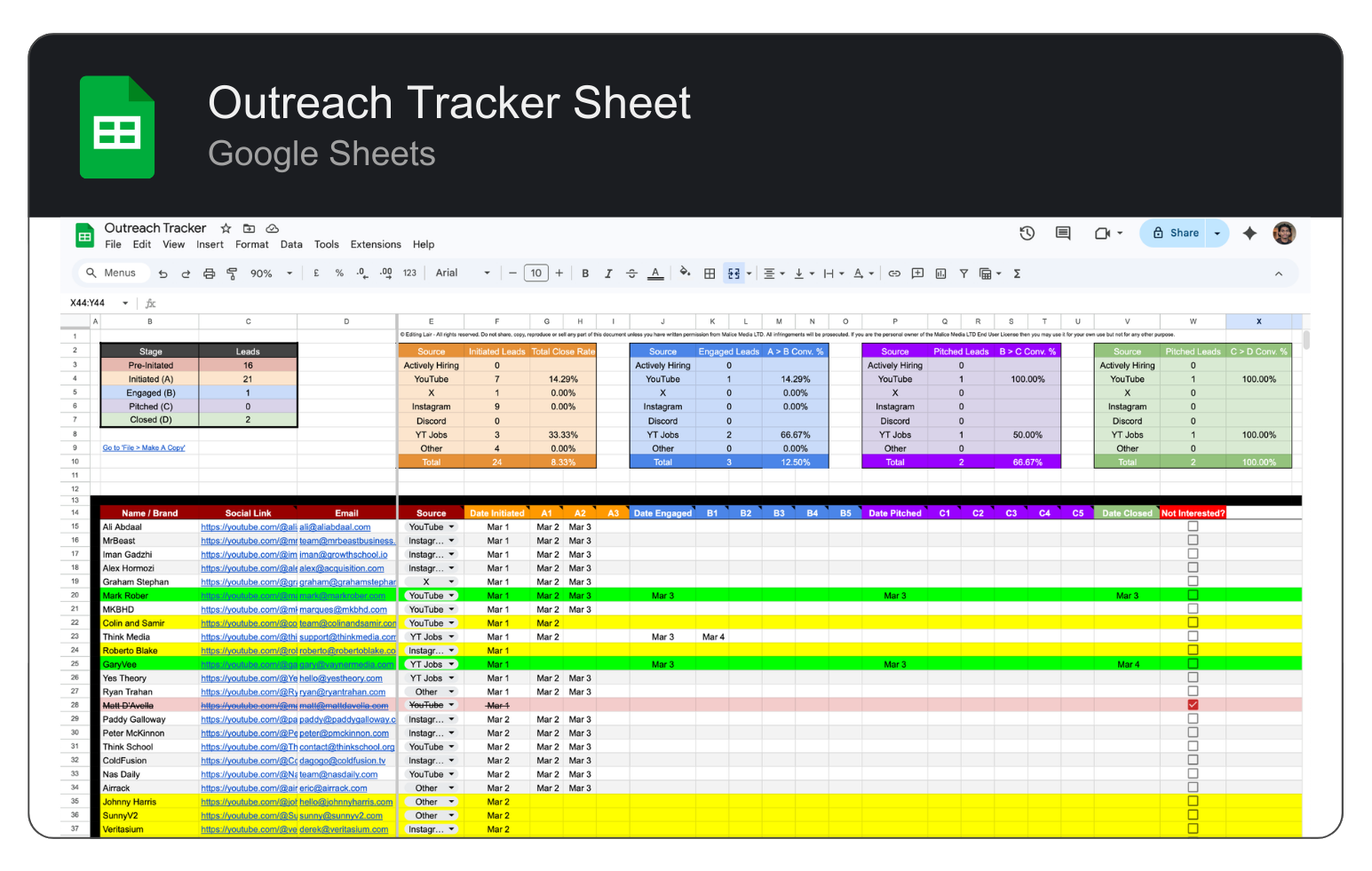1372x871 pixels.
Task: Tick Not Interested checkbox for Airrack
Action: click(1193, 788)
